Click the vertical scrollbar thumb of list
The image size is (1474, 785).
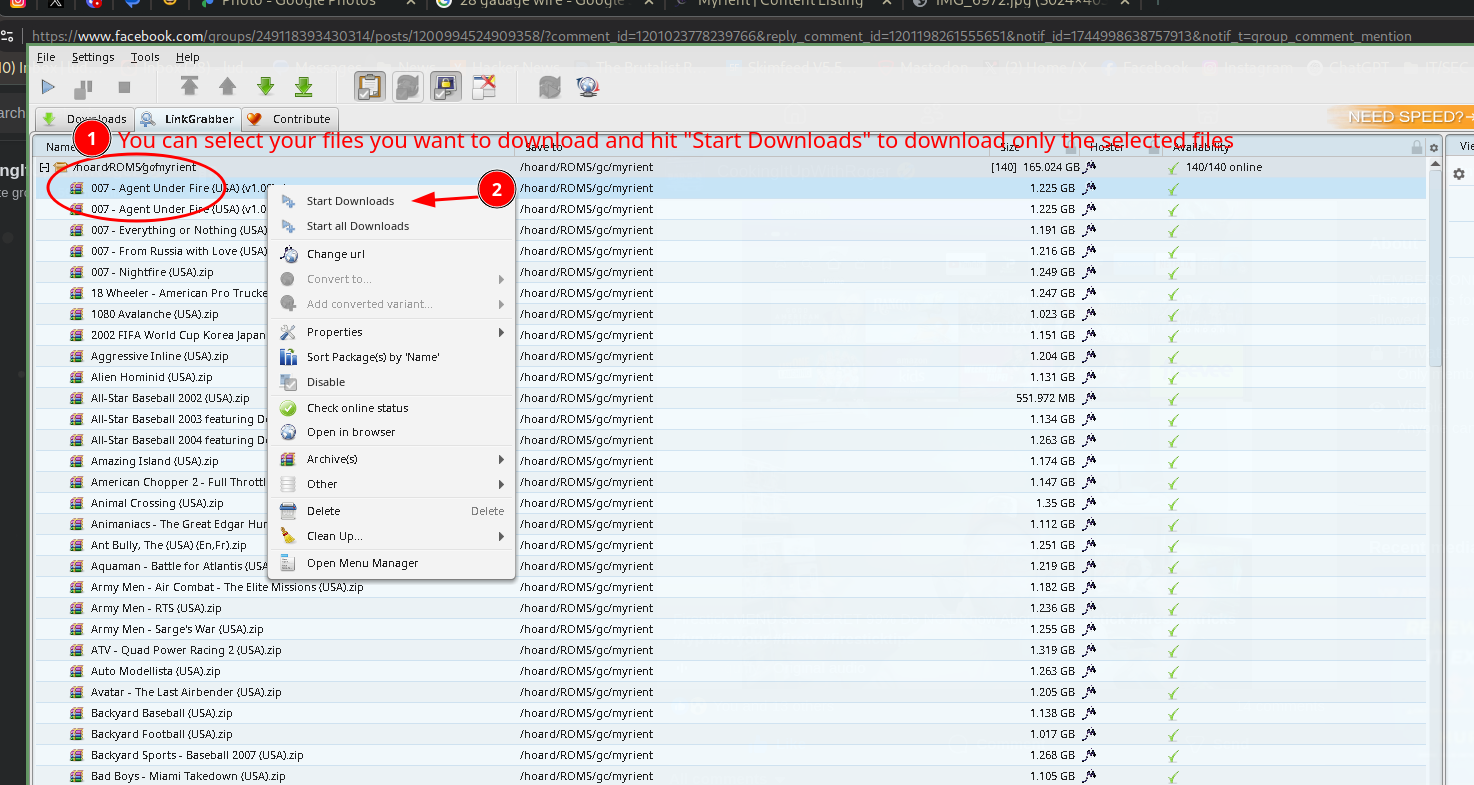coord(1436,268)
